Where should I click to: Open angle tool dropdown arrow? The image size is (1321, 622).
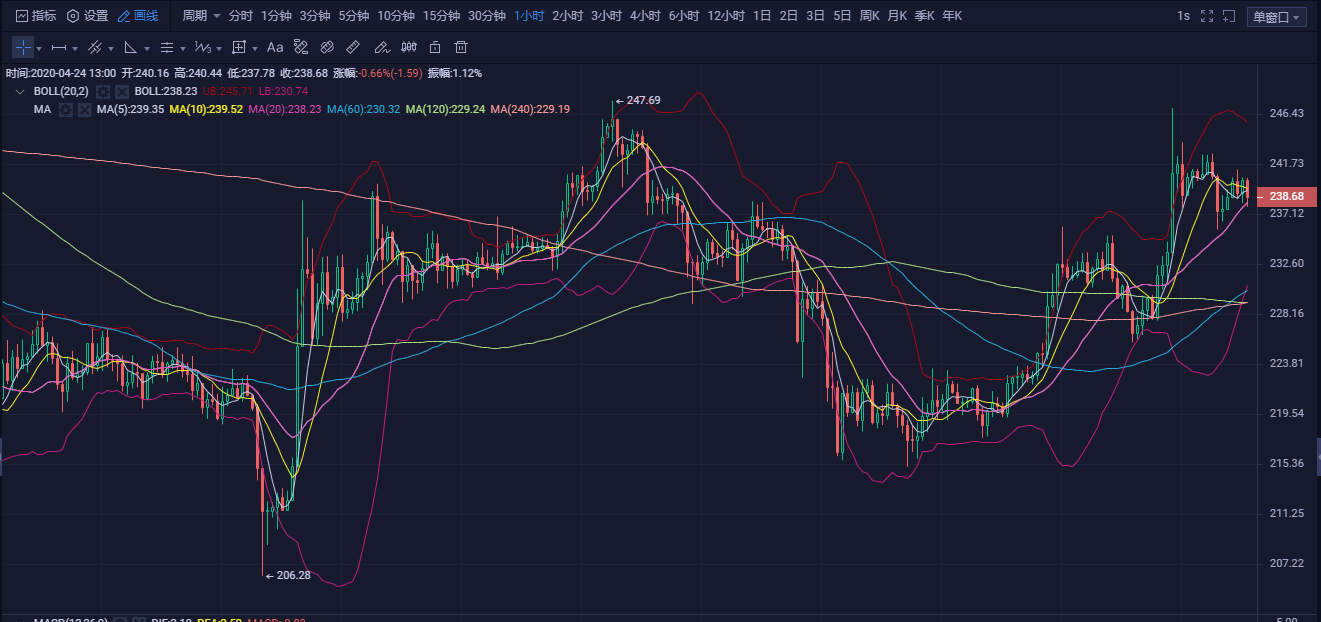147,48
